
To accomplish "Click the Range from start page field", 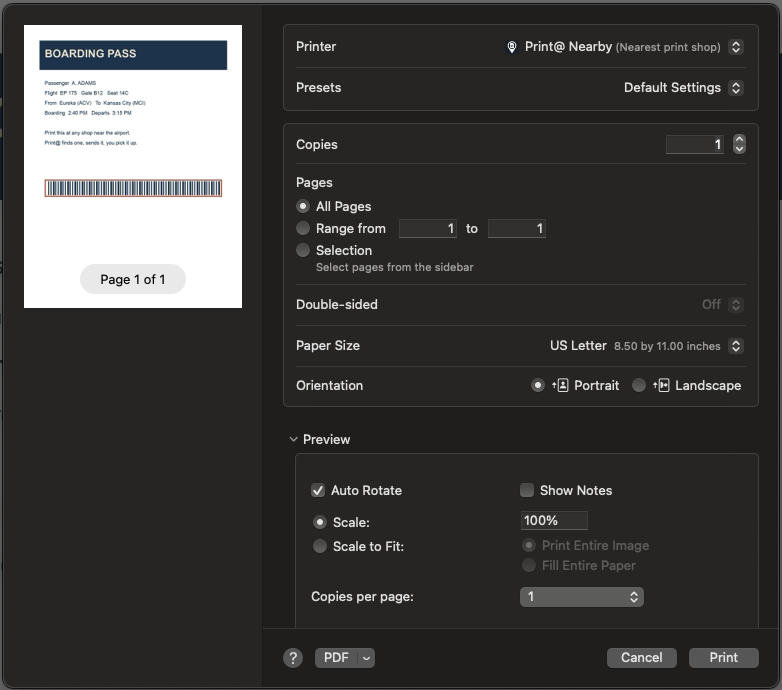I will pyautogui.click(x=428, y=228).
